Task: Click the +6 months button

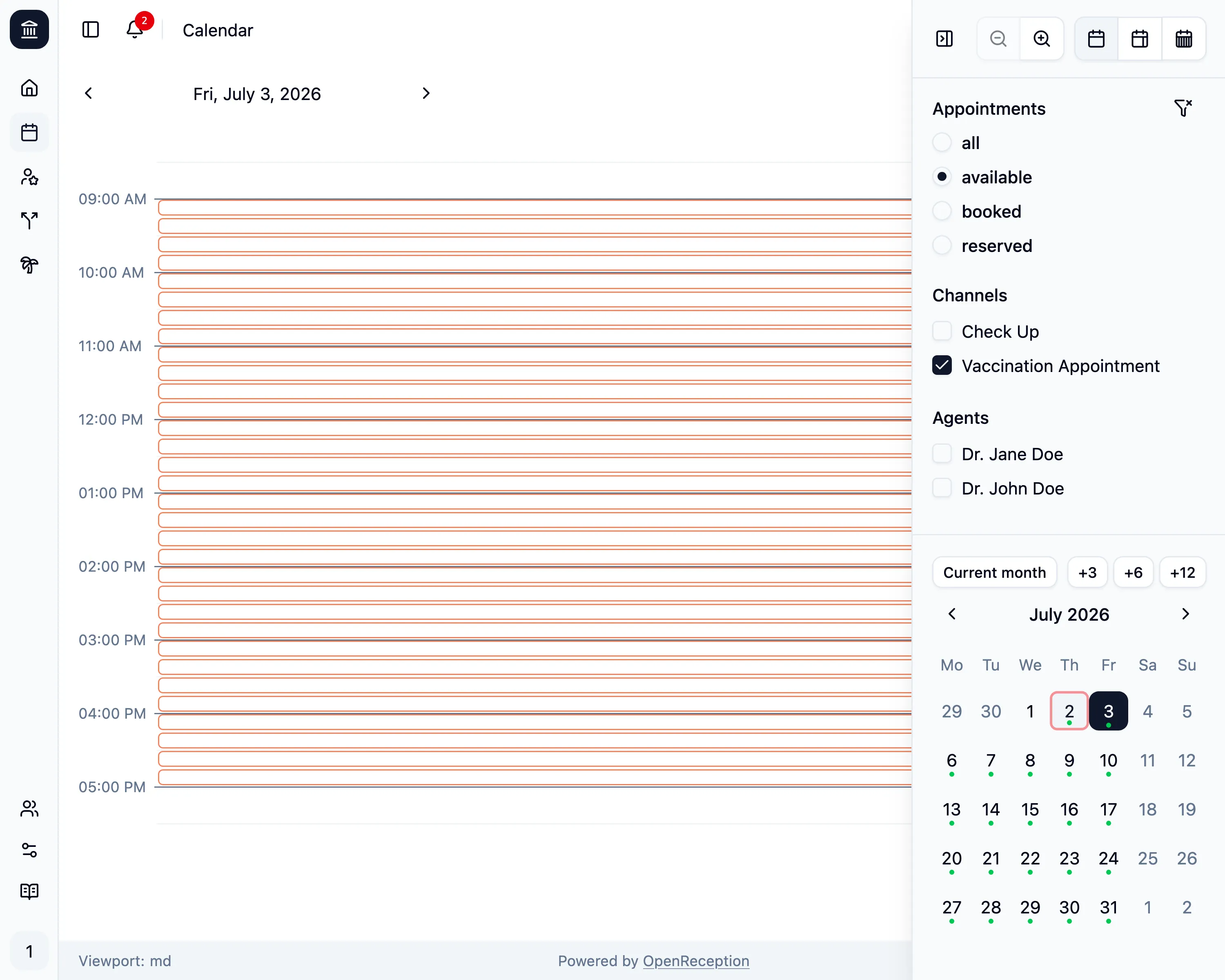Action: (1133, 572)
